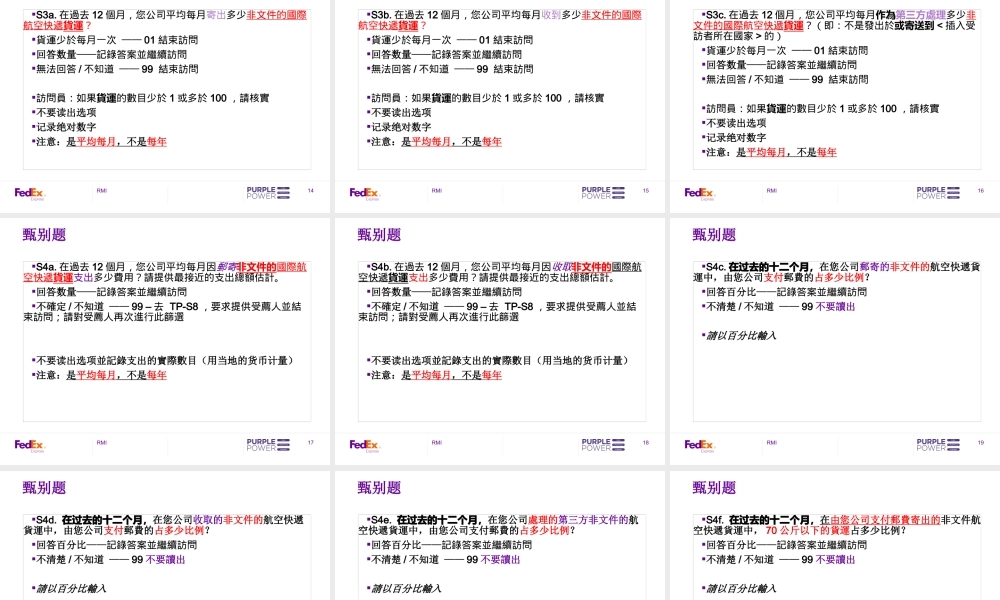Click the 甄别题 heading above question S4e
The height and width of the screenshot is (600, 1000).
pyautogui.click(x=379, y=488)
